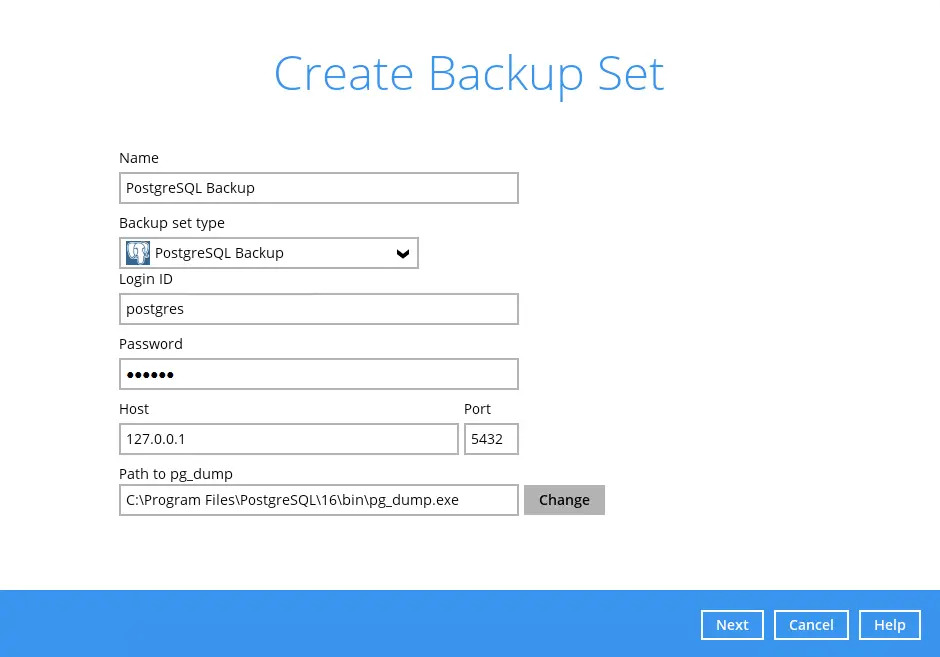Open Help
940x657 pixels.
click(x=890, y=625)
